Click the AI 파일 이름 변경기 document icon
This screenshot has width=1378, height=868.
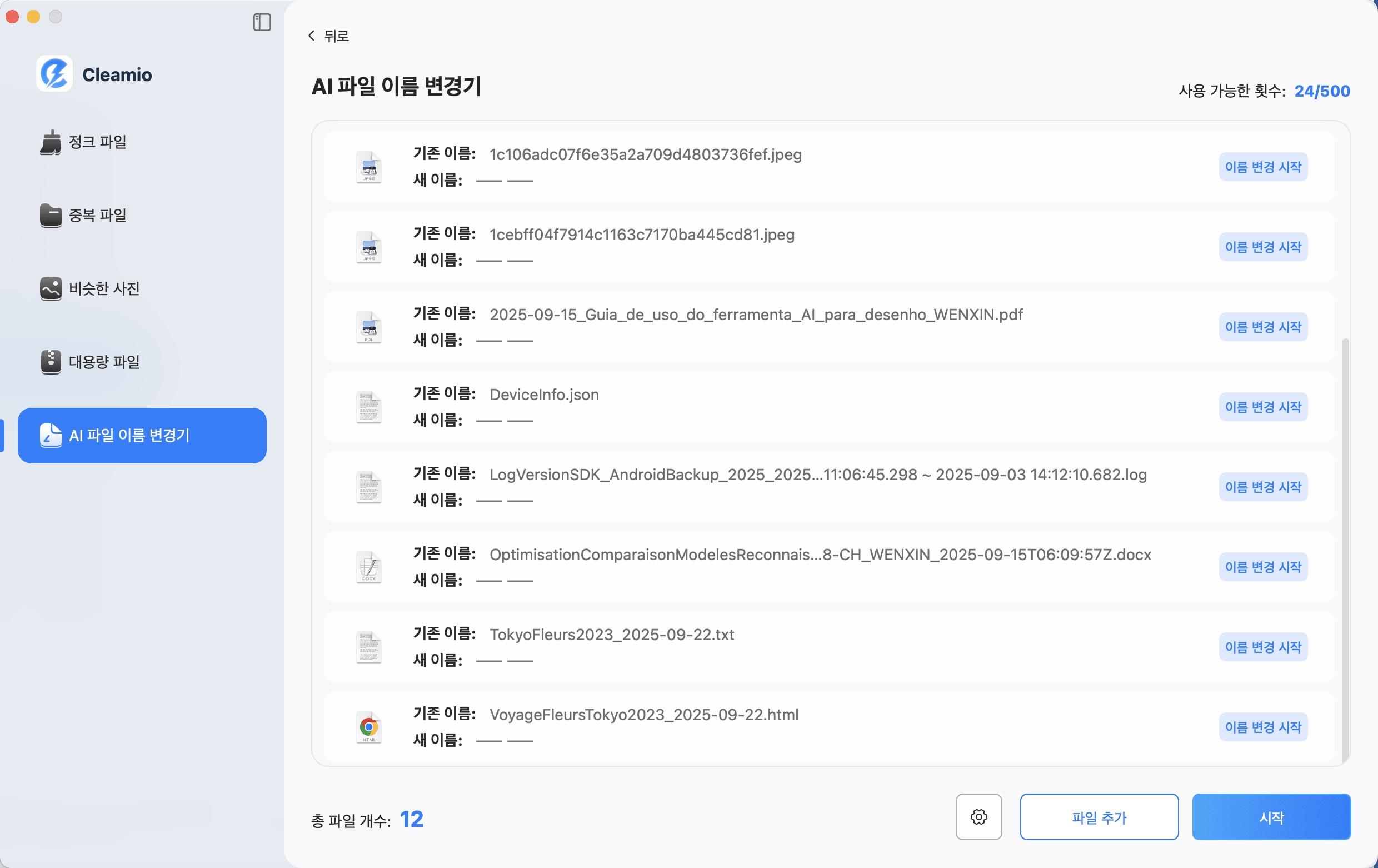51,436
